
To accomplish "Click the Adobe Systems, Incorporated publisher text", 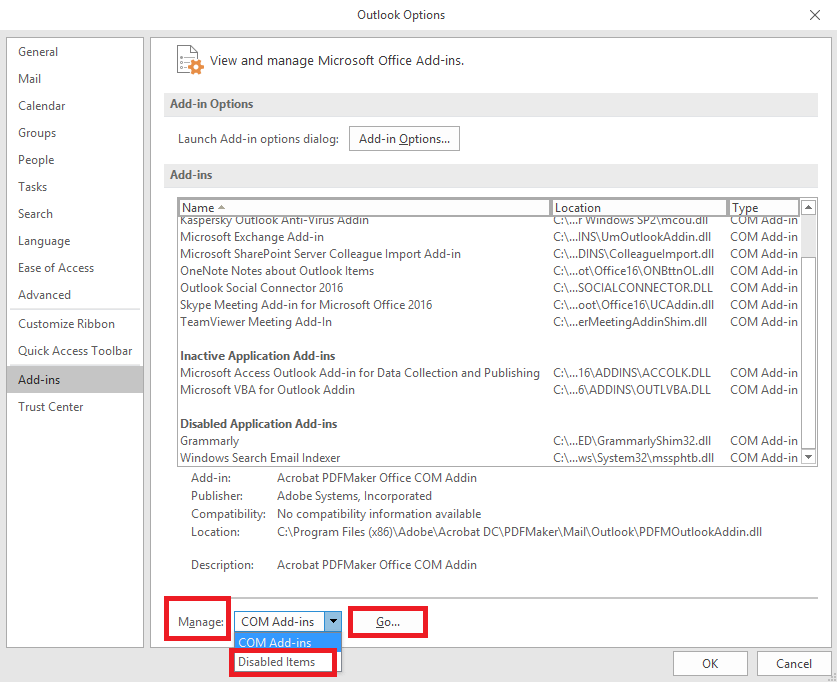I will point(354,496).
